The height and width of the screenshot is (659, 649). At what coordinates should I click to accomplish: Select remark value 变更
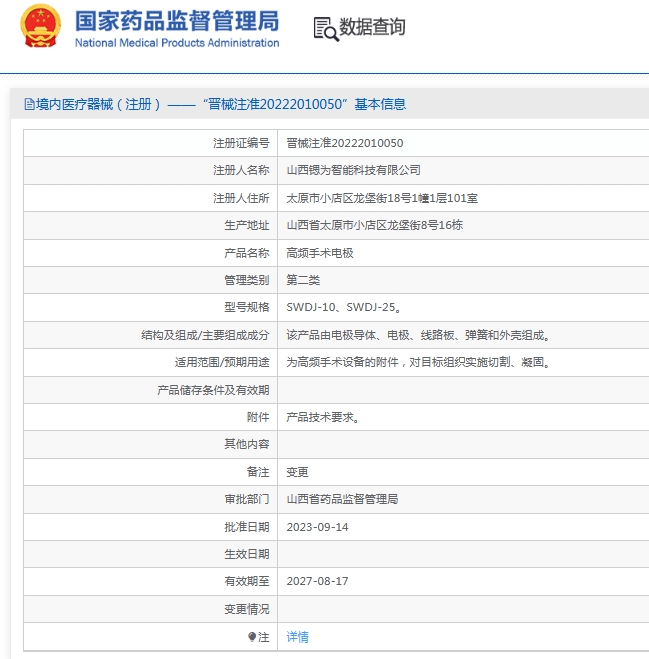(x=298, y=472)
